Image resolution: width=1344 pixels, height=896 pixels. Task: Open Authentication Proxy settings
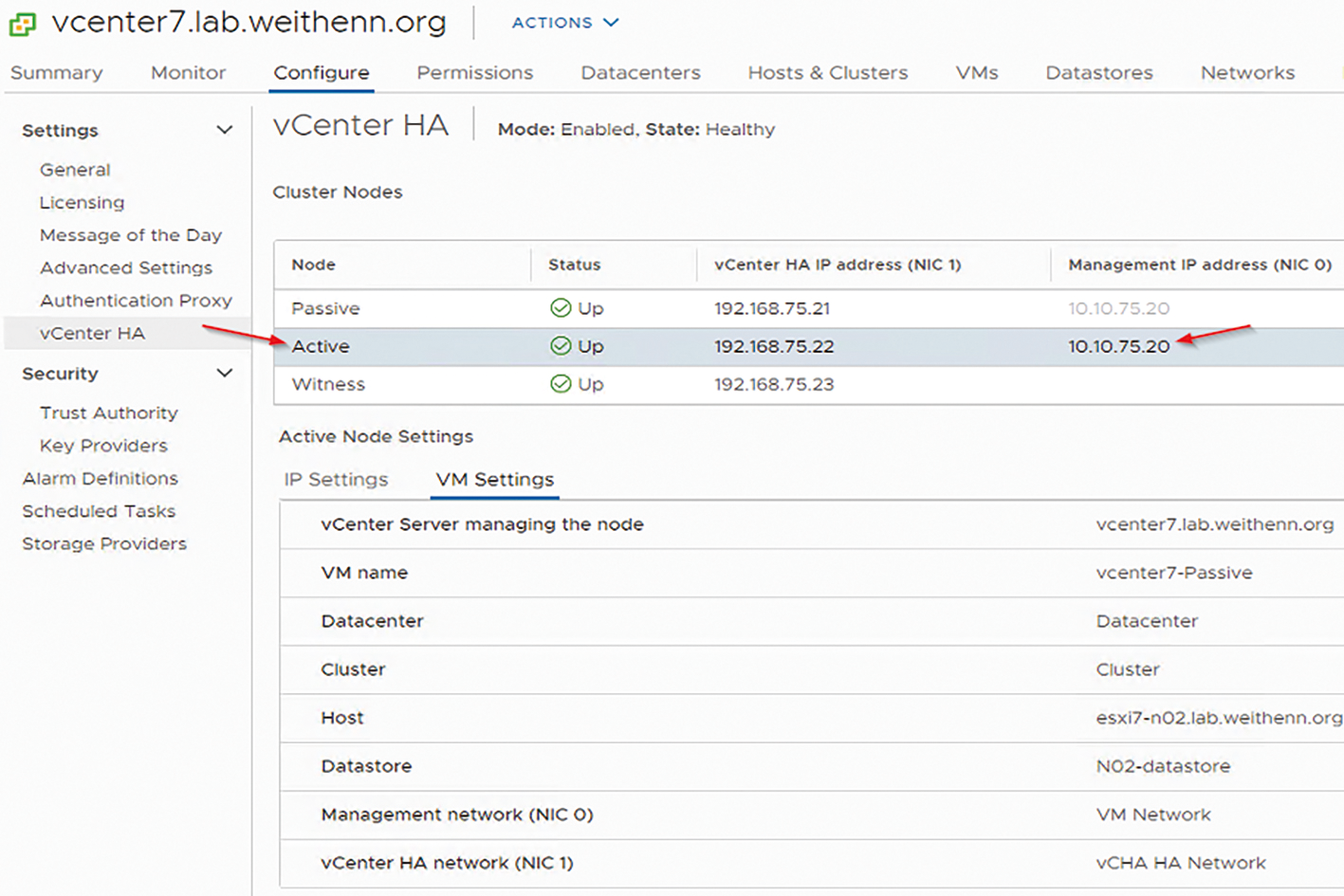pos(136,301)
